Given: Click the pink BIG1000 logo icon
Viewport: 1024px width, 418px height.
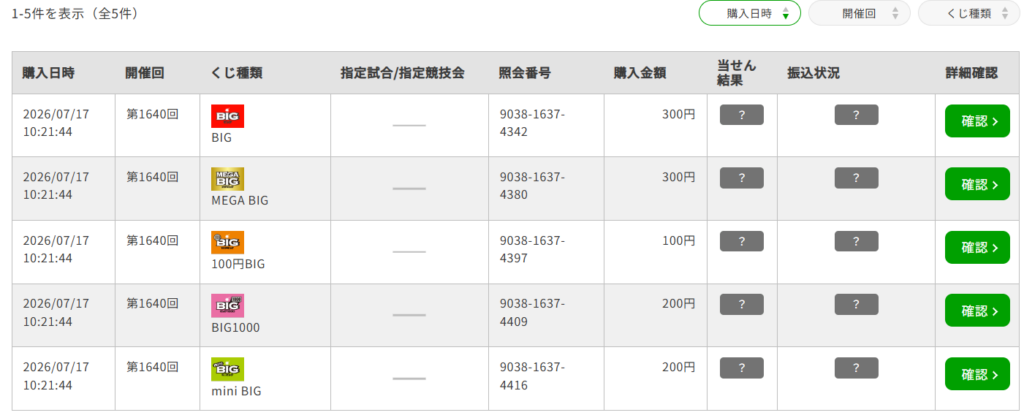Looking at the screenshot, I should pos(227,306).
